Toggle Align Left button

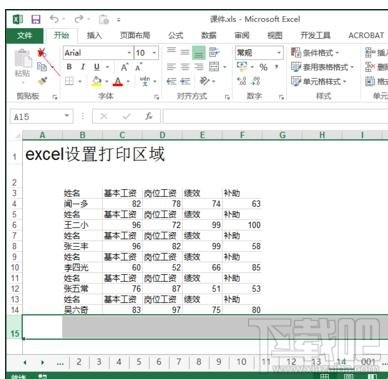(x=171, y=67)
